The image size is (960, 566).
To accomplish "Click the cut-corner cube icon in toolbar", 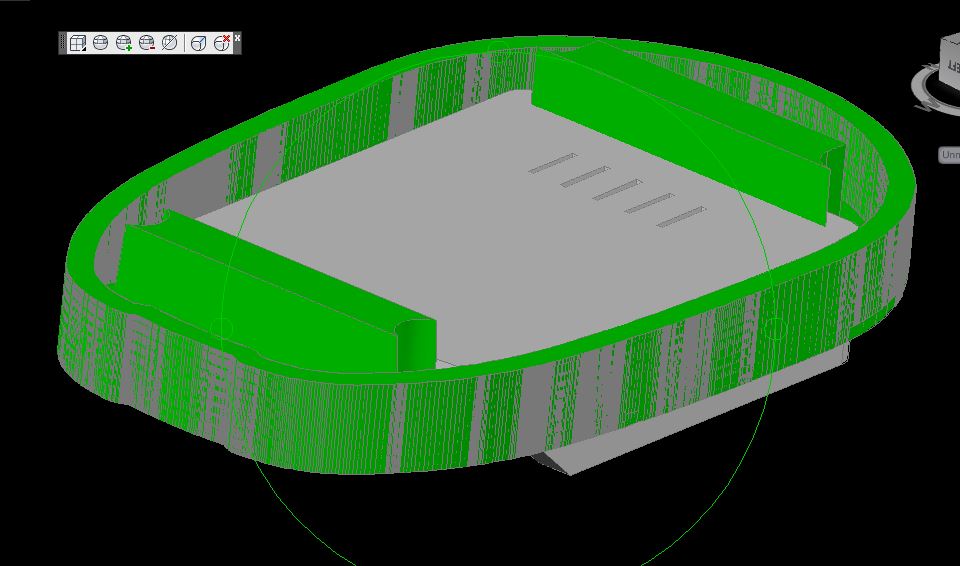I will [x=199, y=43].
